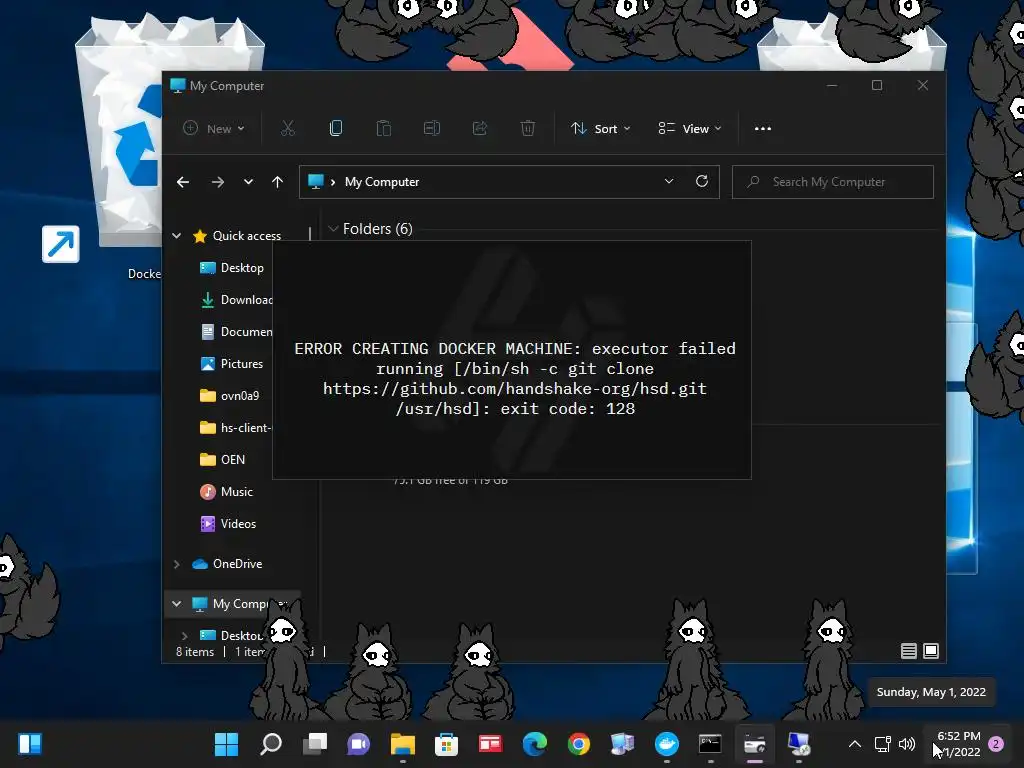Viewport: 1024px width, 768px height.
Task: Select Desktop under Quick access
Action: click(231, 268)
